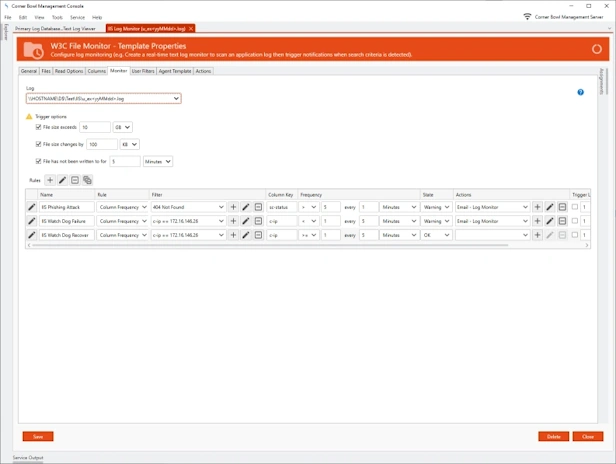Open the GB unit dropdown for file size
The image size is (616, 464).
click(x=123, y=128)
